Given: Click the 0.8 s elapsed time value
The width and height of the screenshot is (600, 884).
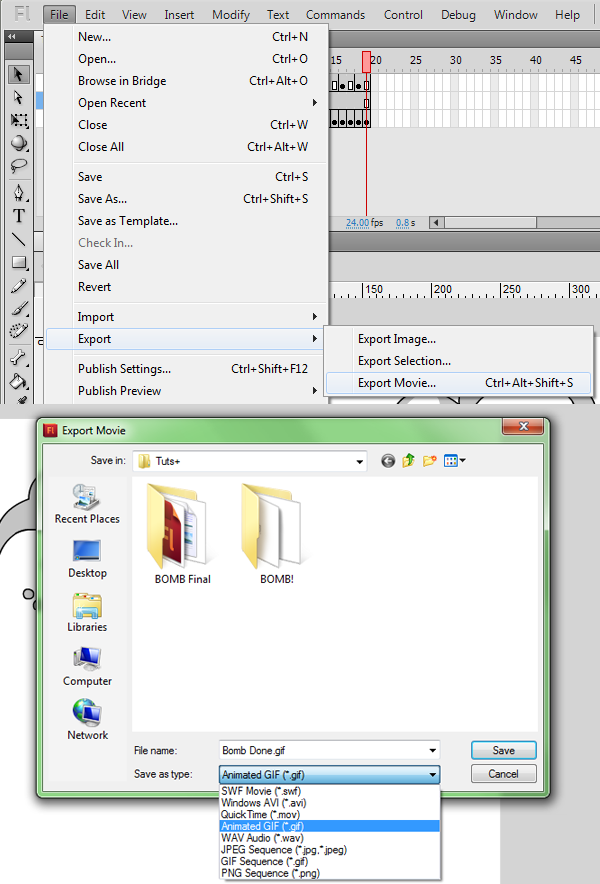Looking at the screenshot, I should pos(405,223).
